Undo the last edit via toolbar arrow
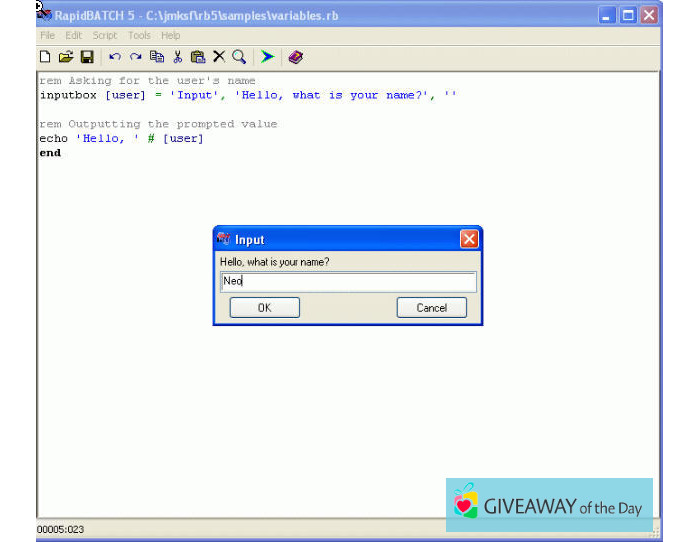Image resolution: width=700 pixels, height=542 pixels. tap(115, 57)
